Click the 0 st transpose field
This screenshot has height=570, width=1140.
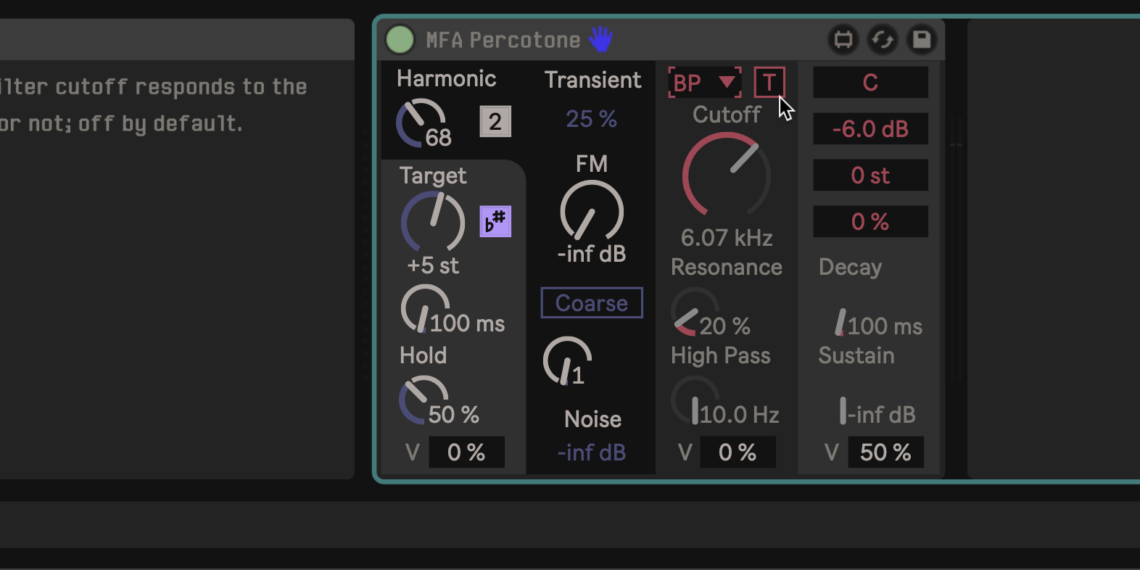pyautogui.click(x=870, y=176)
